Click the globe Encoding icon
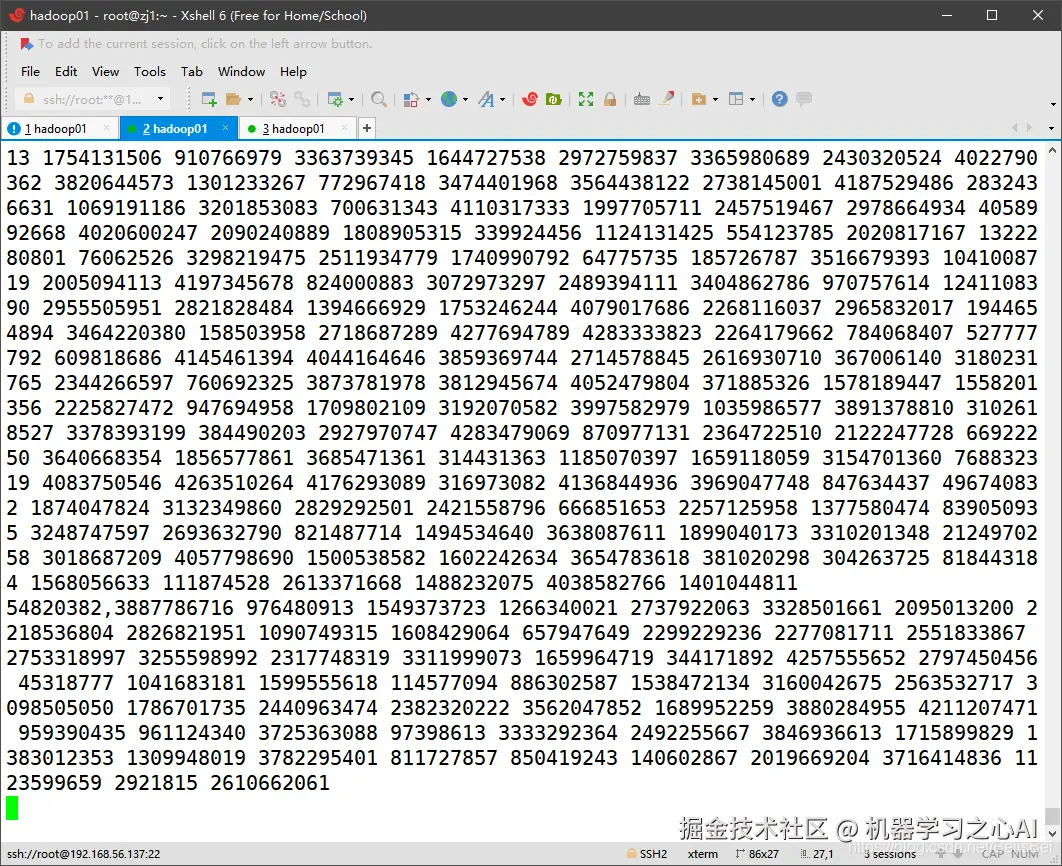1062x866 pixels. coord(448,100)
